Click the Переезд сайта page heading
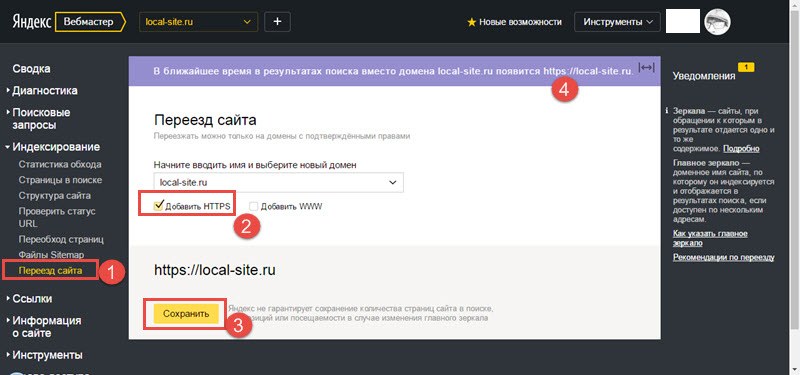Viewport: 800px width, 375px height. click(x=205, y=120)
